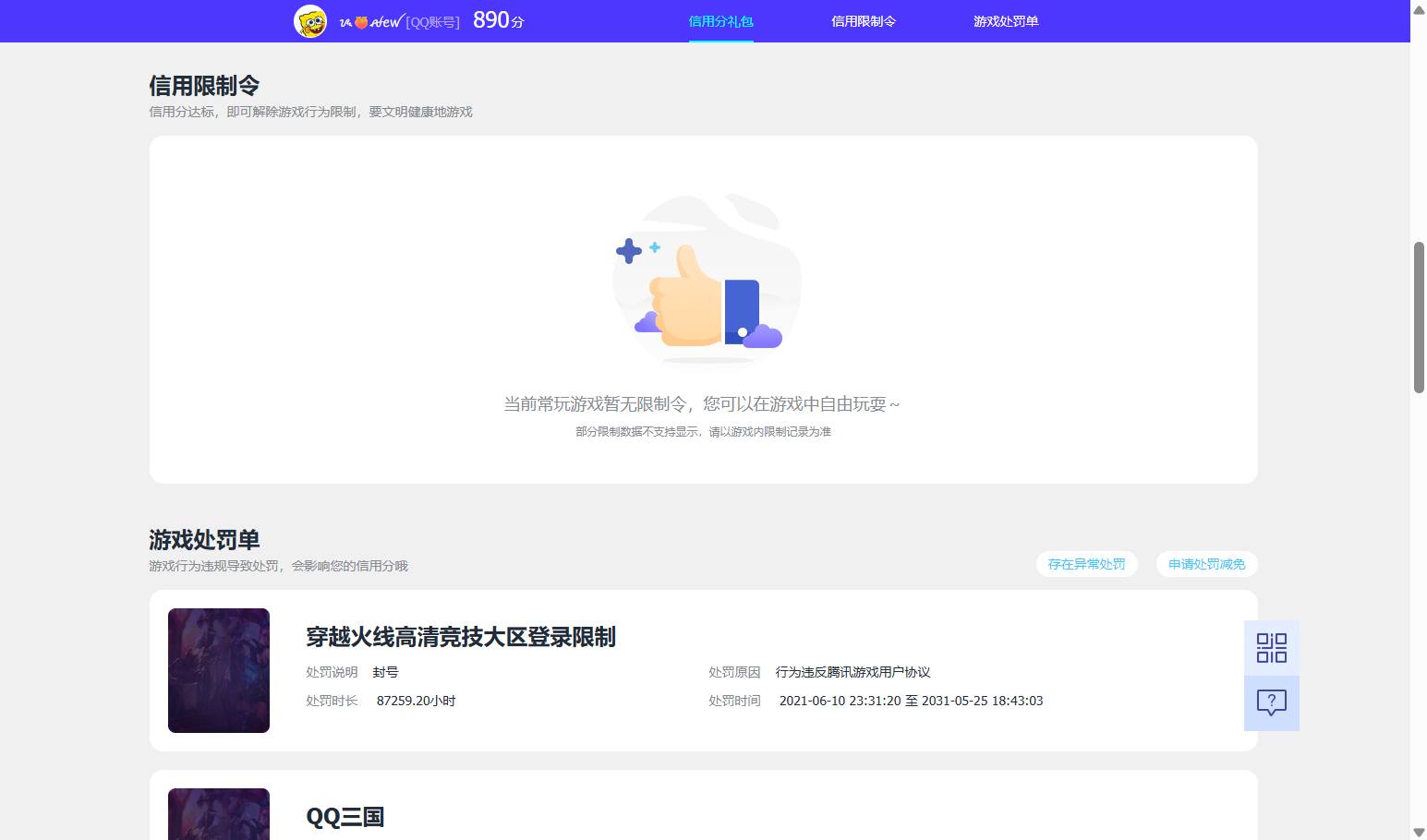Click the 2021-06-10 23:31:20 penalty time range
Image resolution: width=1427 pixels, height=840 pixels.
[912, 701]
